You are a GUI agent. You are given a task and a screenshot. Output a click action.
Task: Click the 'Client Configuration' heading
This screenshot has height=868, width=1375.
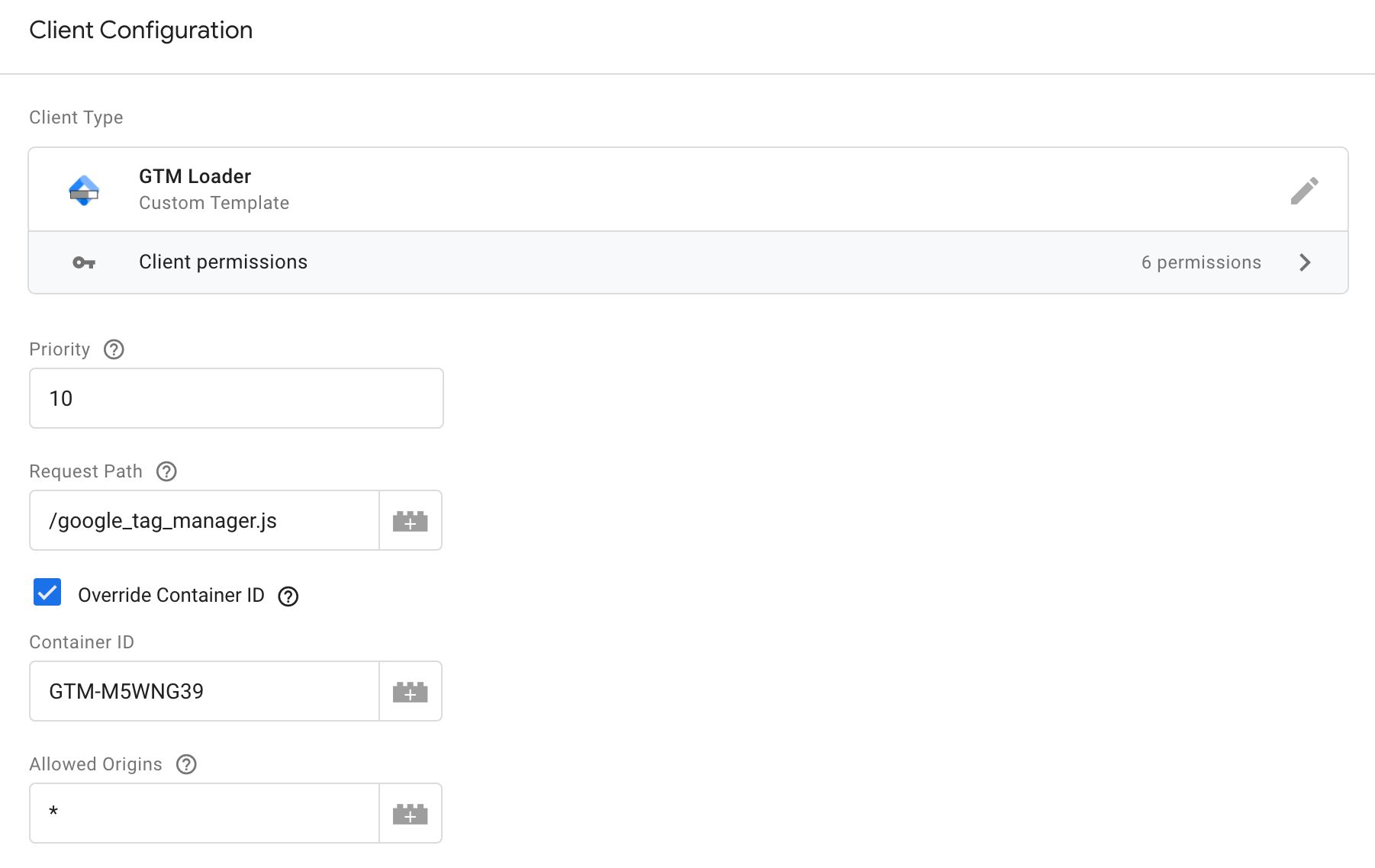[141, 30]
